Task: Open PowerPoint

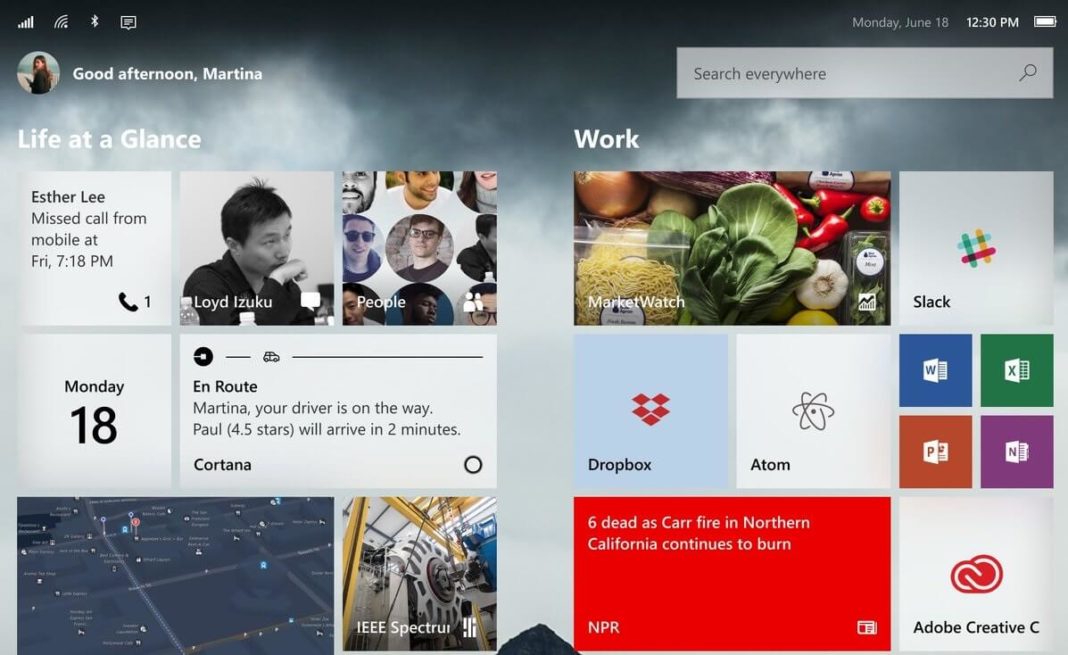Action: point(935,452)
